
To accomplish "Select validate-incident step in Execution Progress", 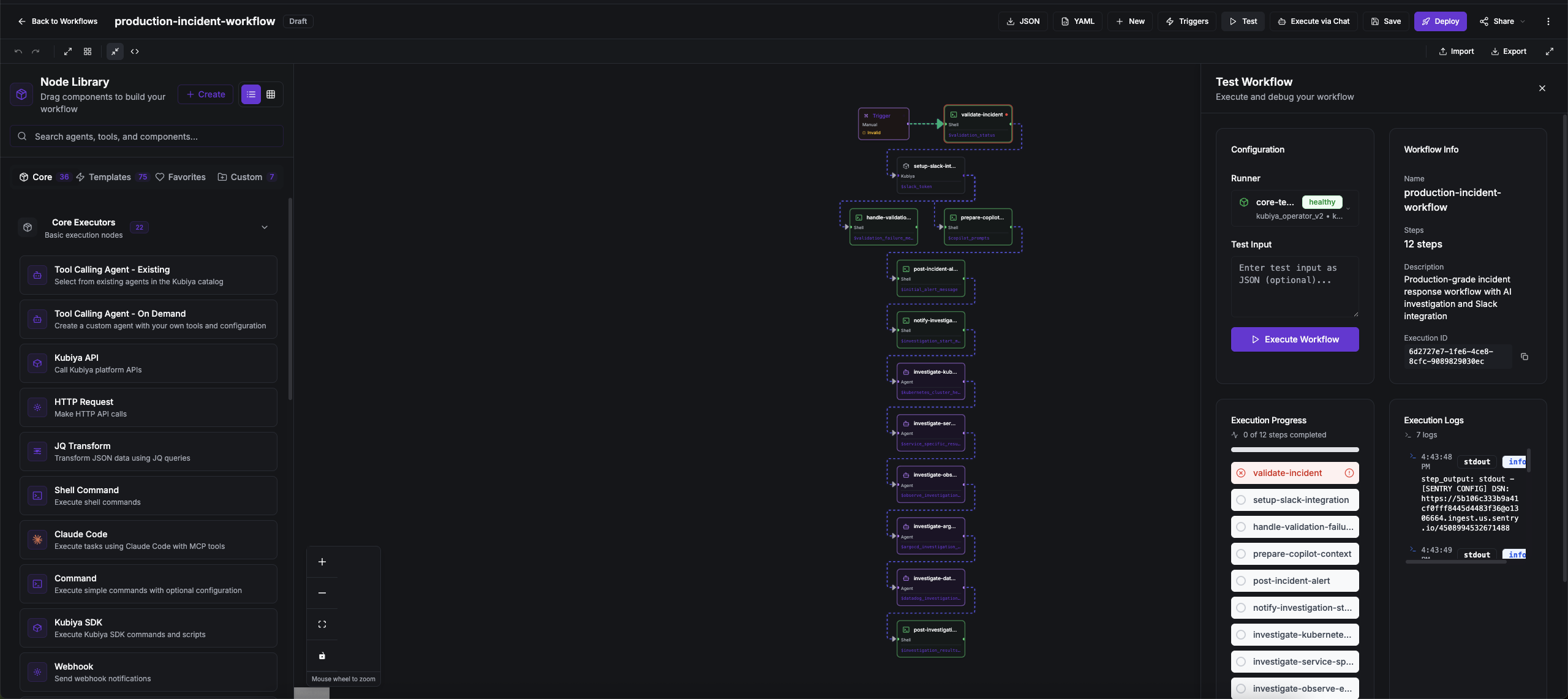I will point(1295,473).
